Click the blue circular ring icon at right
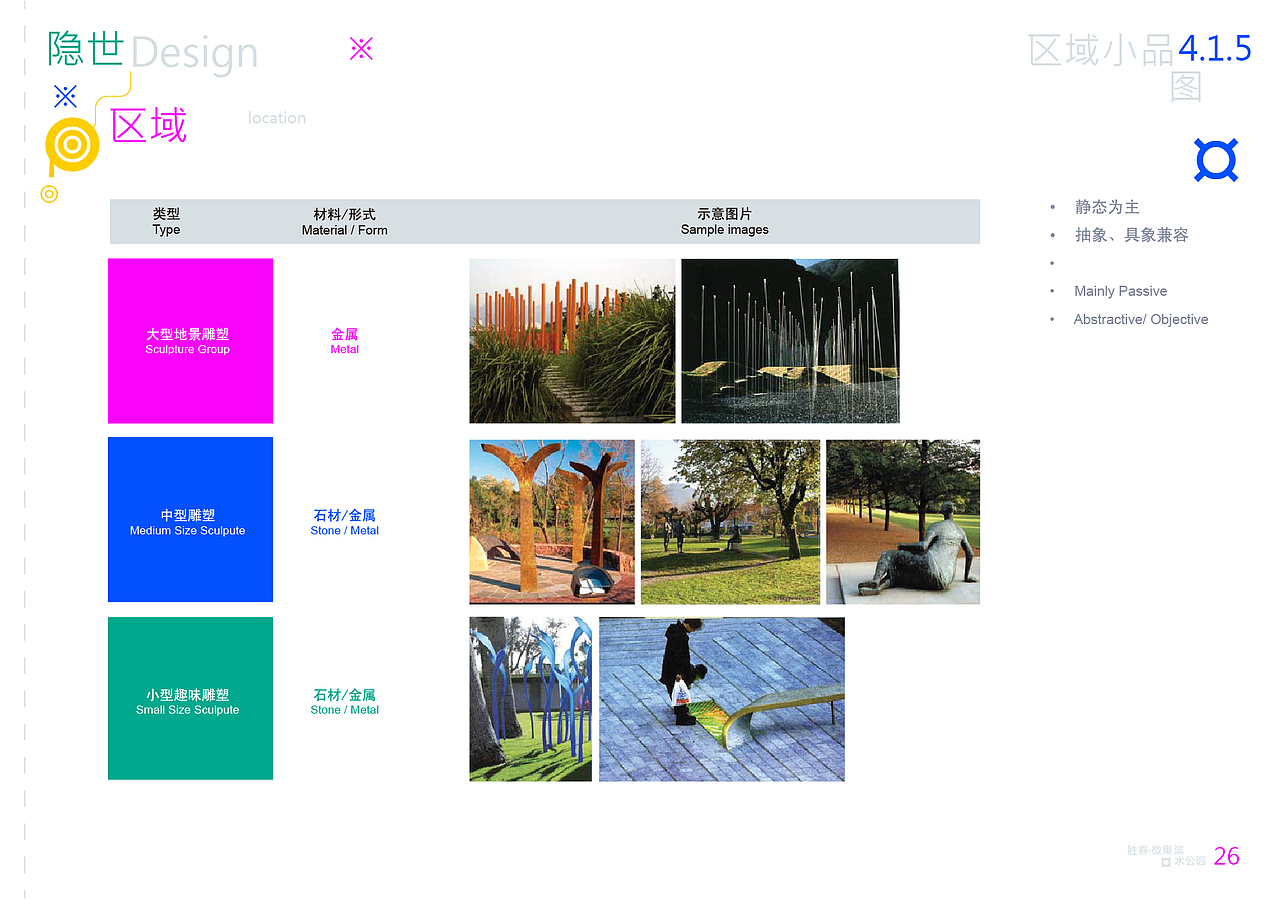This screenshot has width=1280, height=905. point(1216,160)
